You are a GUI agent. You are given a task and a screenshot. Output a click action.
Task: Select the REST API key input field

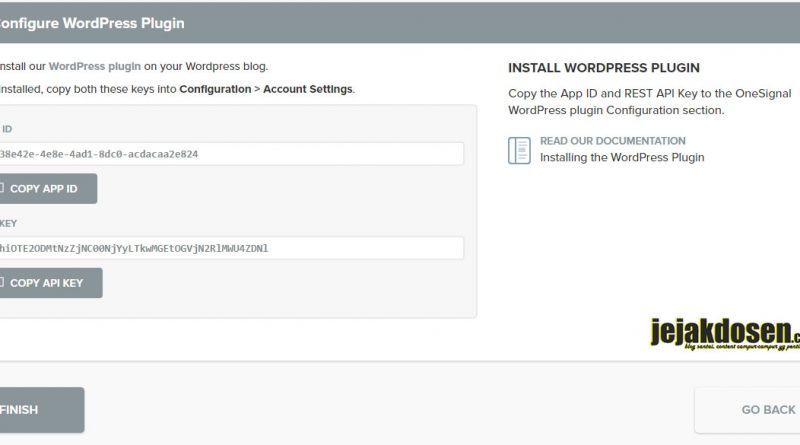click(231, 248)
